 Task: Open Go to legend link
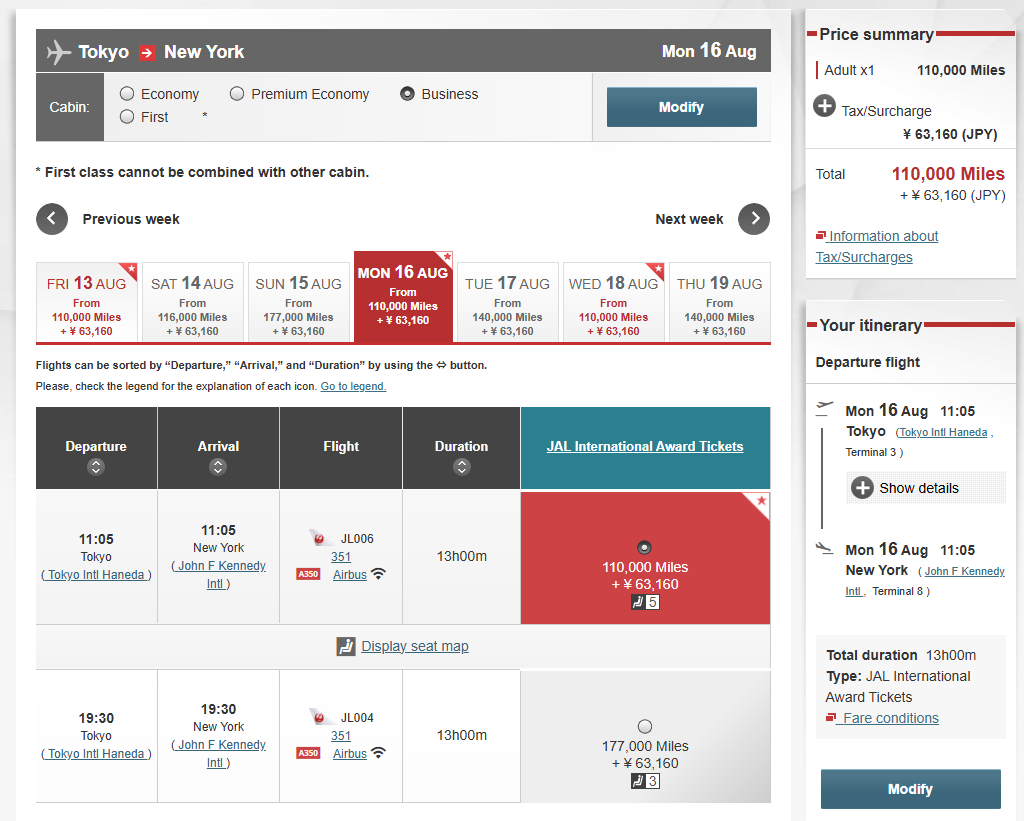pyautogui.click(x=353, y=386)
